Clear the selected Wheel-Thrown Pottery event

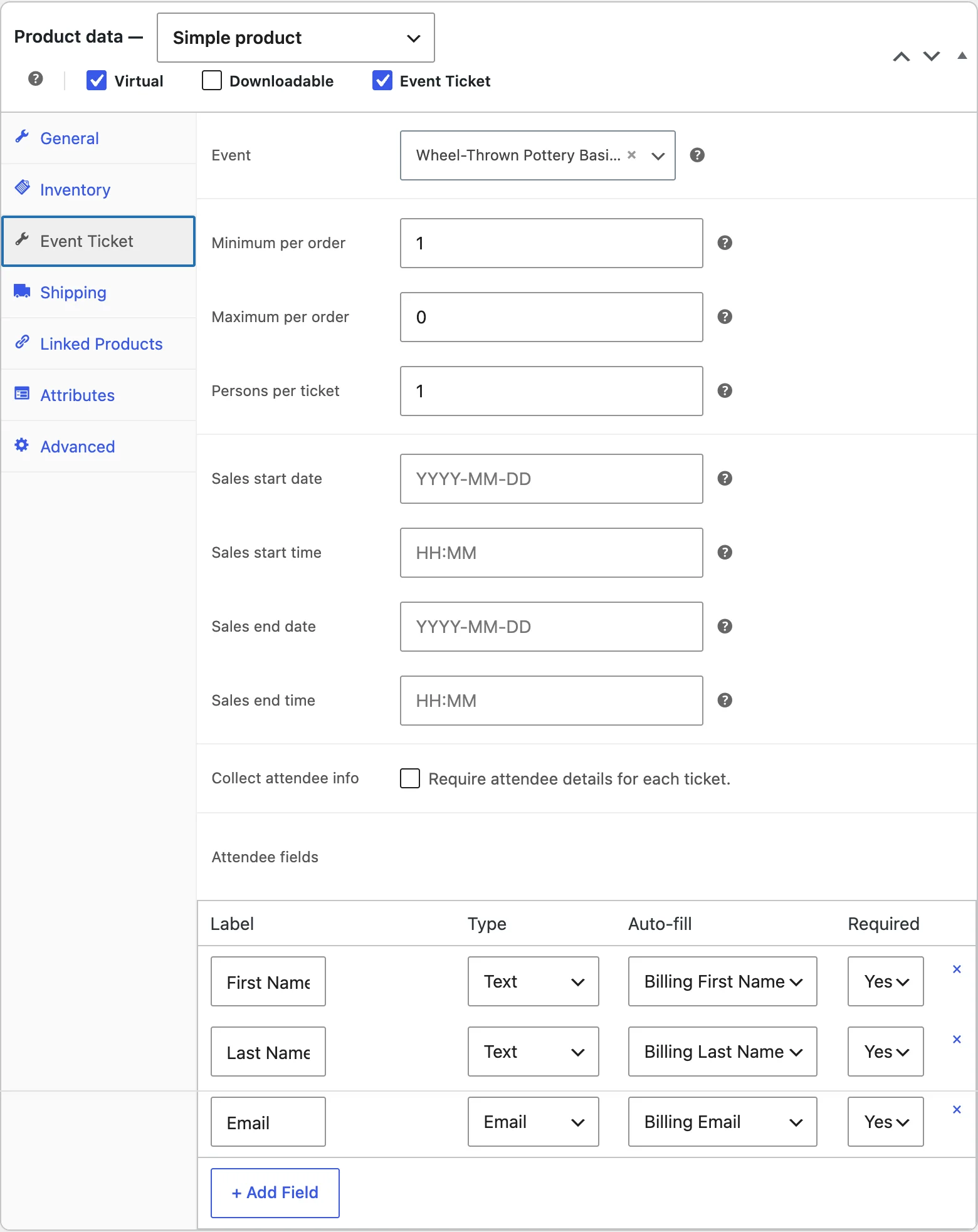tap(632, 155)
